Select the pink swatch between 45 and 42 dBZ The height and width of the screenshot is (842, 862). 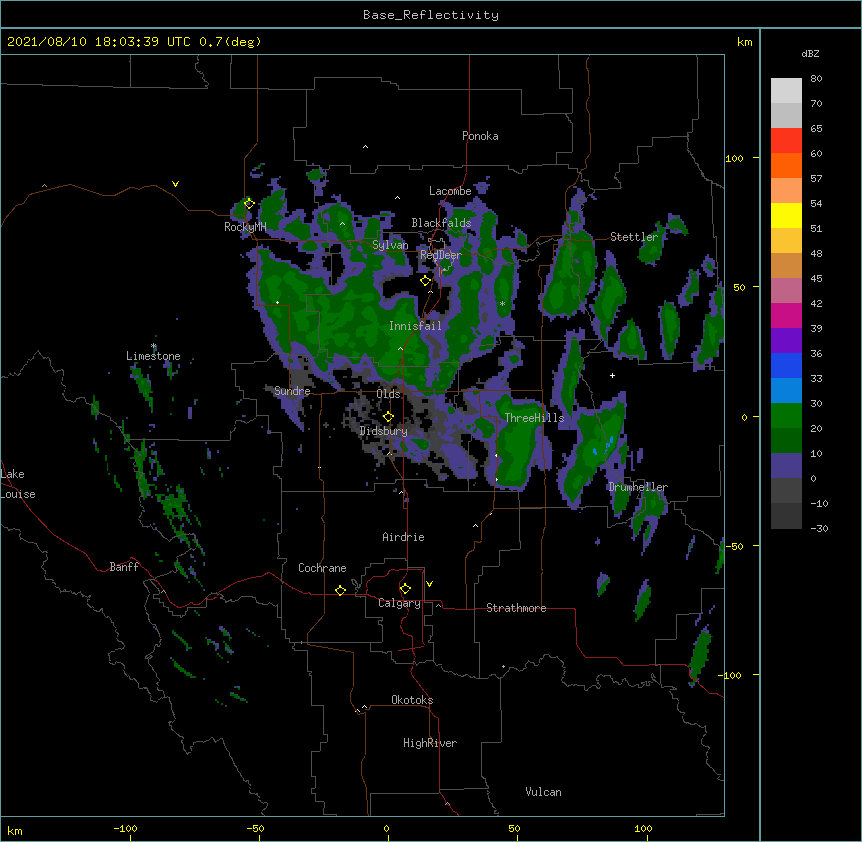786,291
